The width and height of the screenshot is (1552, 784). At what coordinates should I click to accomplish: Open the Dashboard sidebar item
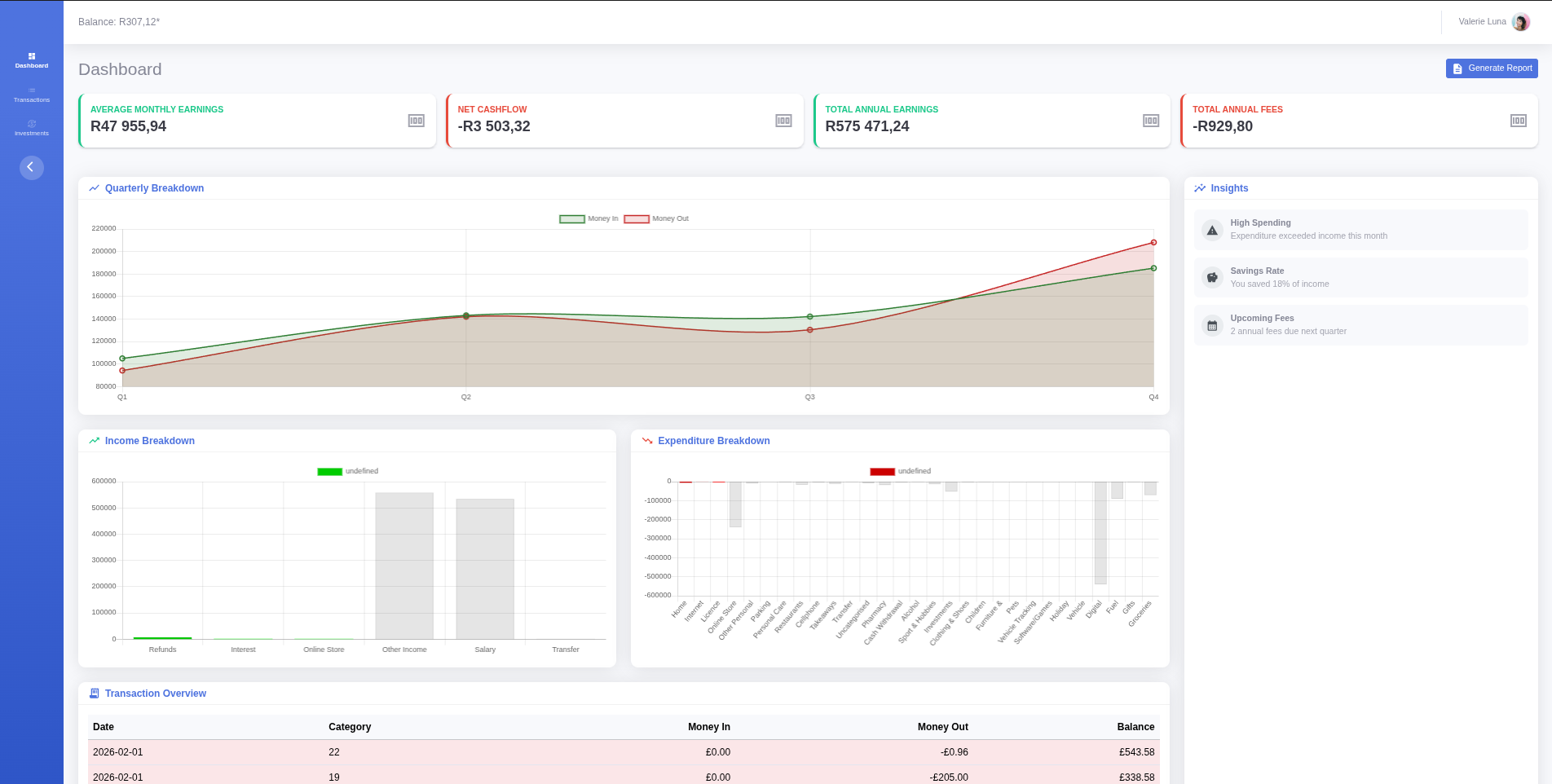[x=31, y=60]
